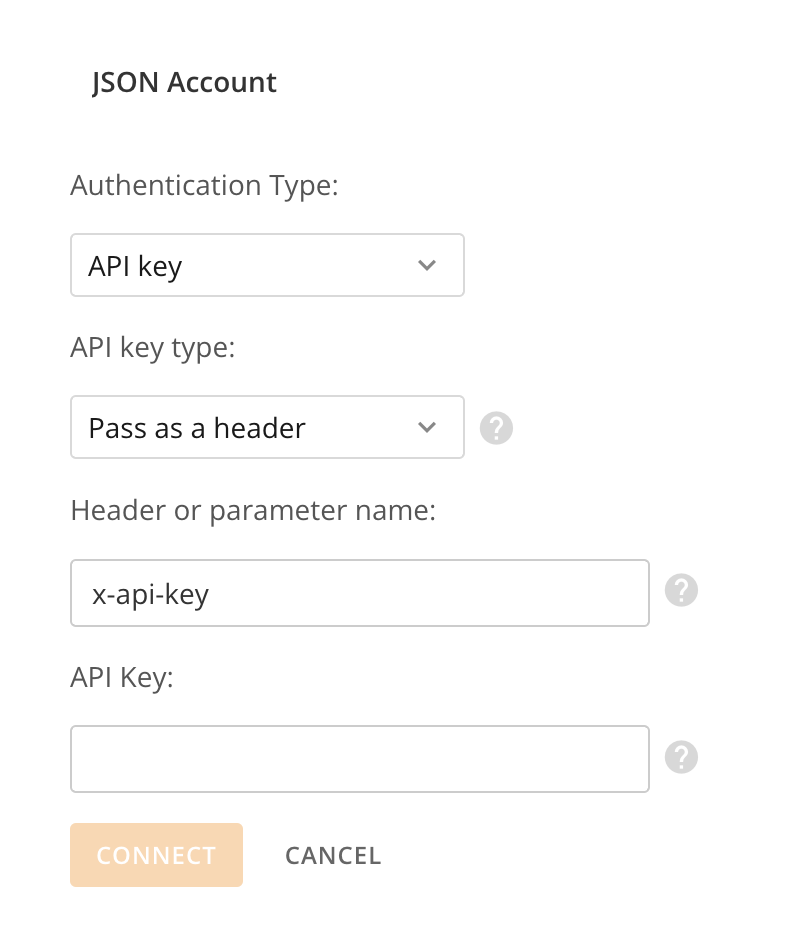The image size is (806, 946).
Task: Show help for API key type
Action: point(496,428)
